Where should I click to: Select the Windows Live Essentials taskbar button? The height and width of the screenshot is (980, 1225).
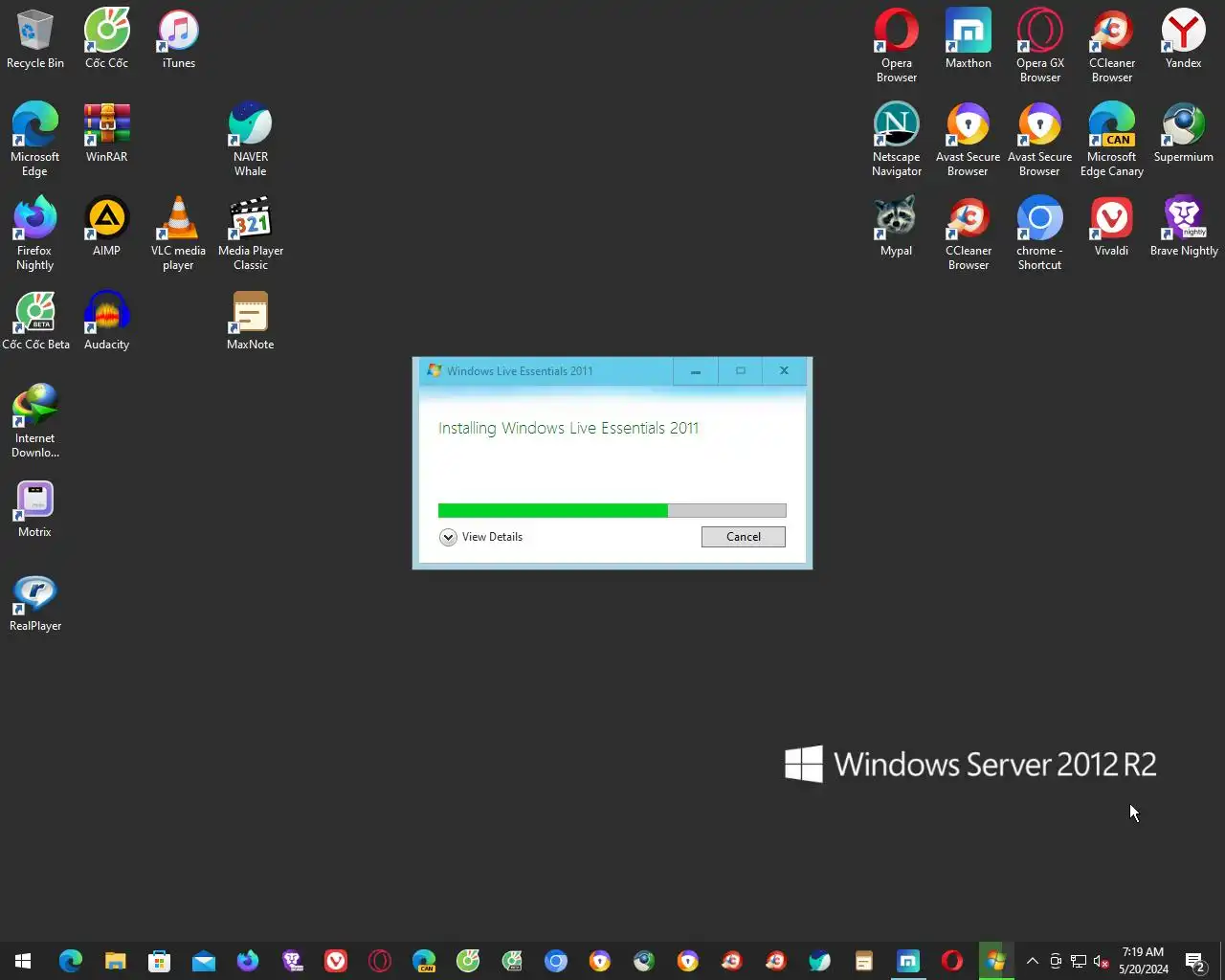996,961
